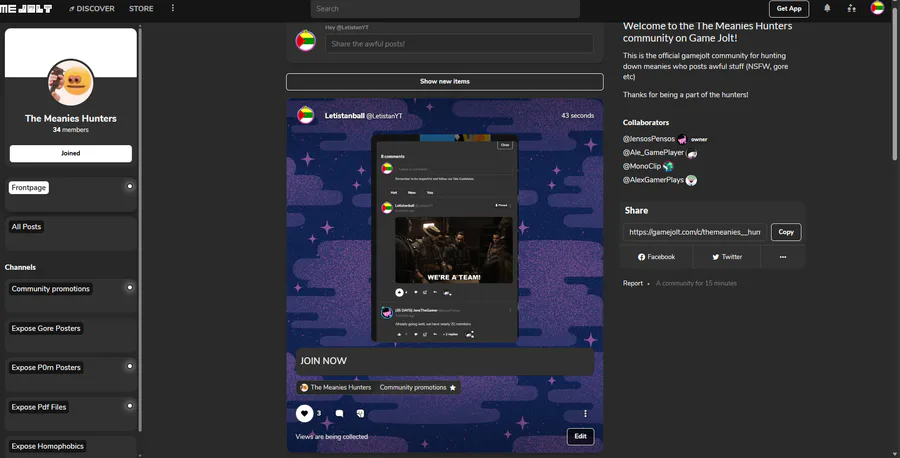Image resolution: width=900 pixels, height=458 pixels.
Task: Open Community promotions channel
Action: (x=51, y=289)
